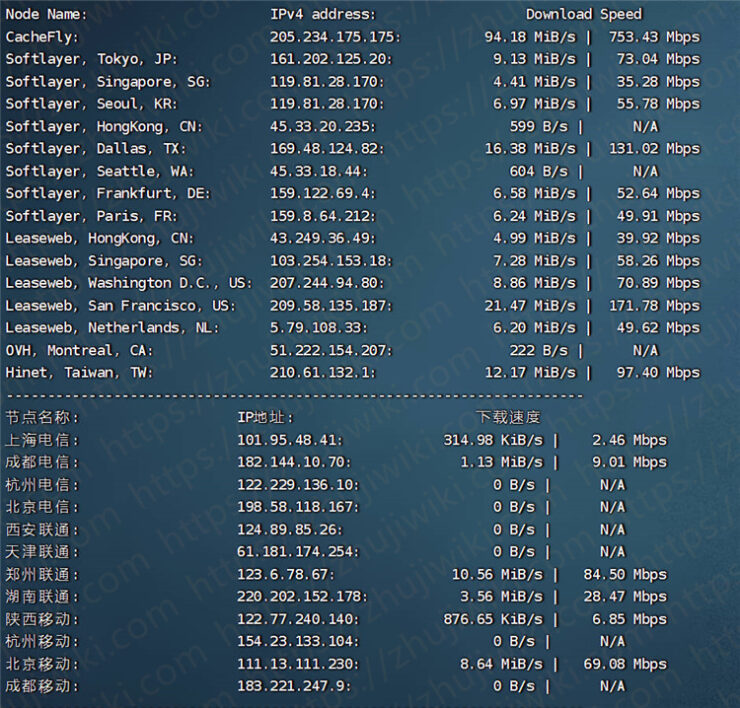
Task: Click Leaseweb, Washington D.C., US label
Action: (x=129, y=284)
